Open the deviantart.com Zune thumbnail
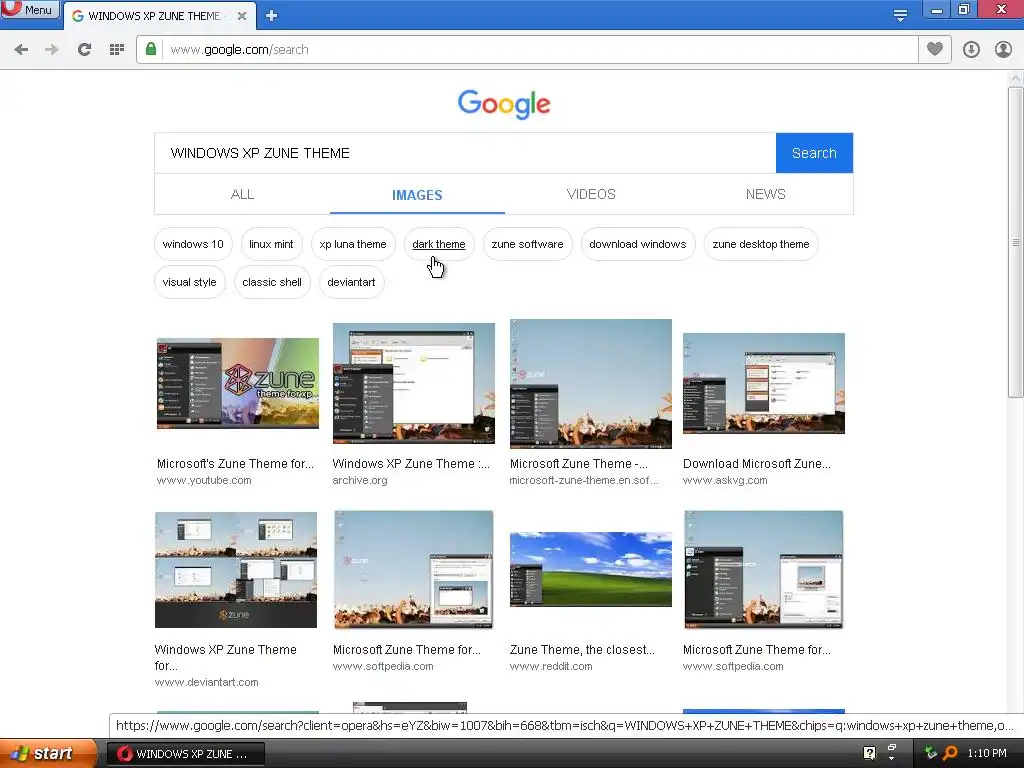The width and height of the screenshot is (1024, 768). click(236, 569)
